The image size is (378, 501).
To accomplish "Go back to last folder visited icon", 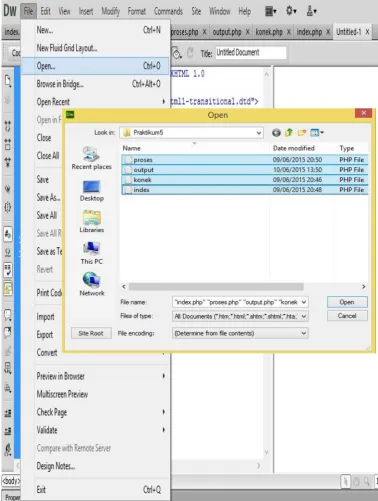I will [276, 133].
